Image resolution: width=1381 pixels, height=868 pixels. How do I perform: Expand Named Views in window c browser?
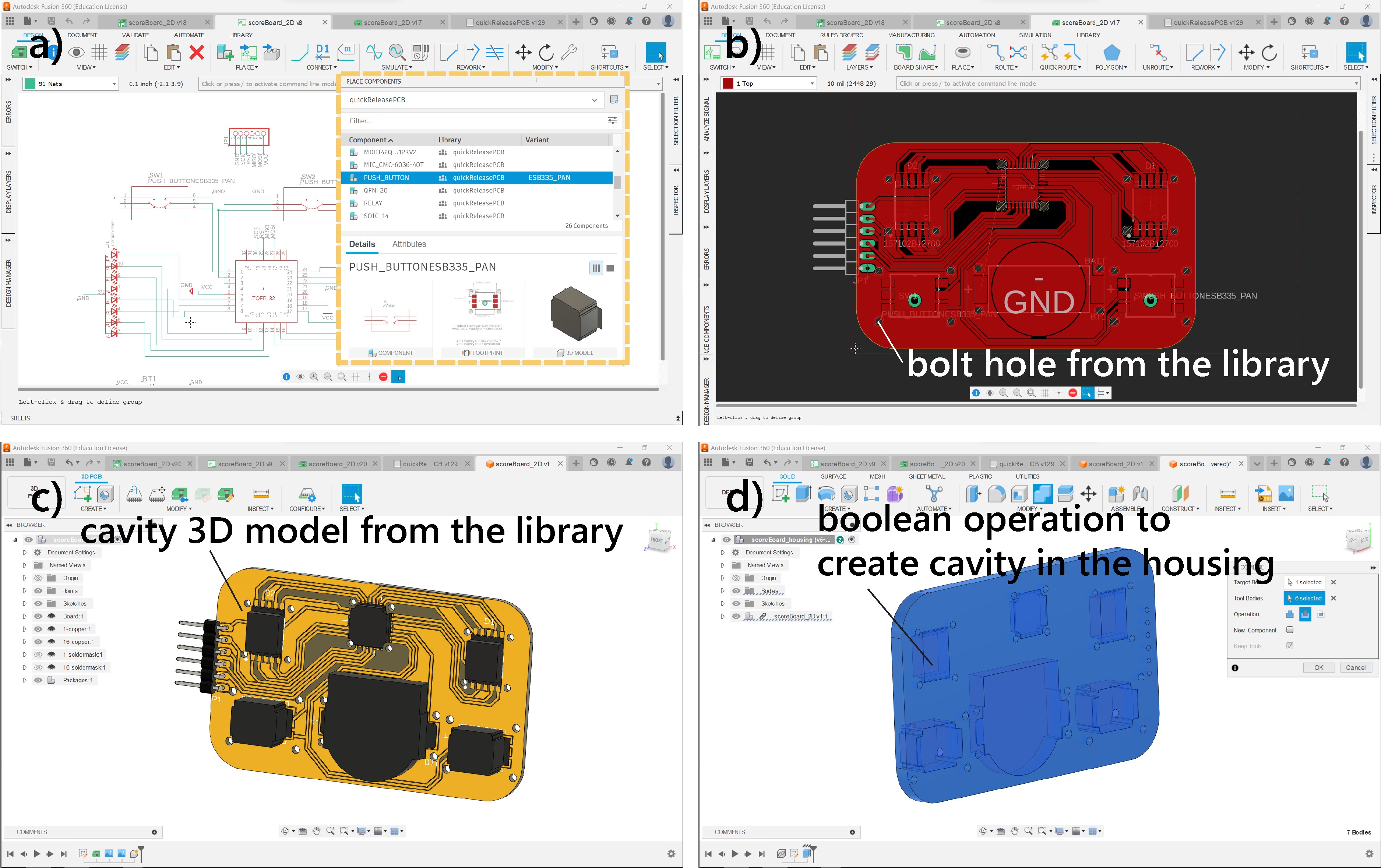pyautogui.click(x=24, y=565)
